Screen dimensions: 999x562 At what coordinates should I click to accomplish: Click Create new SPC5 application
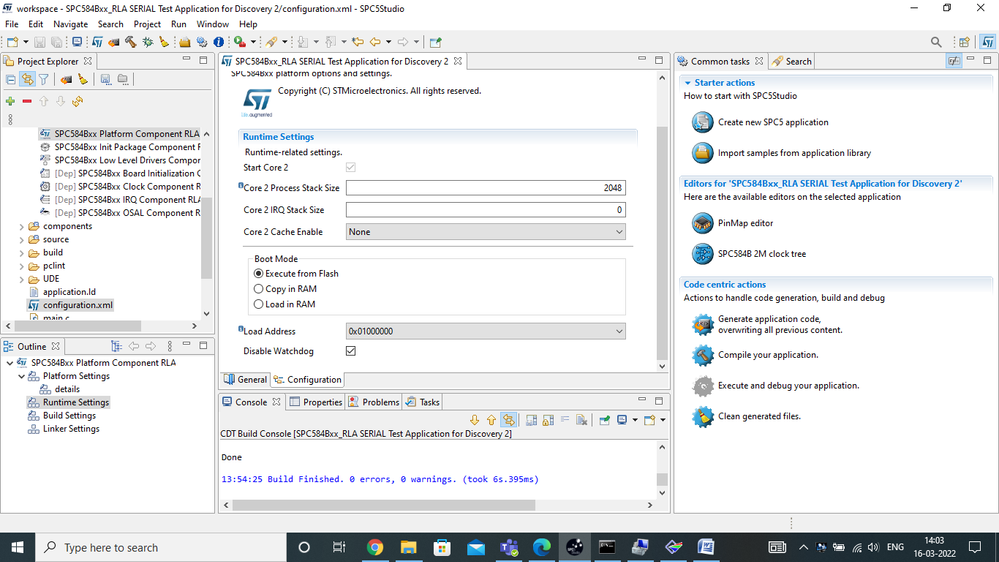[x=773, y=122]
